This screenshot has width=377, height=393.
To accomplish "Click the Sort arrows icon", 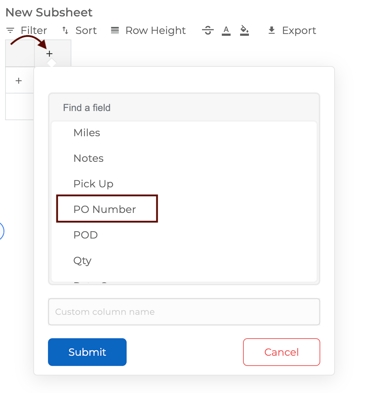I will pyautogui.click(x=65, y=31).
